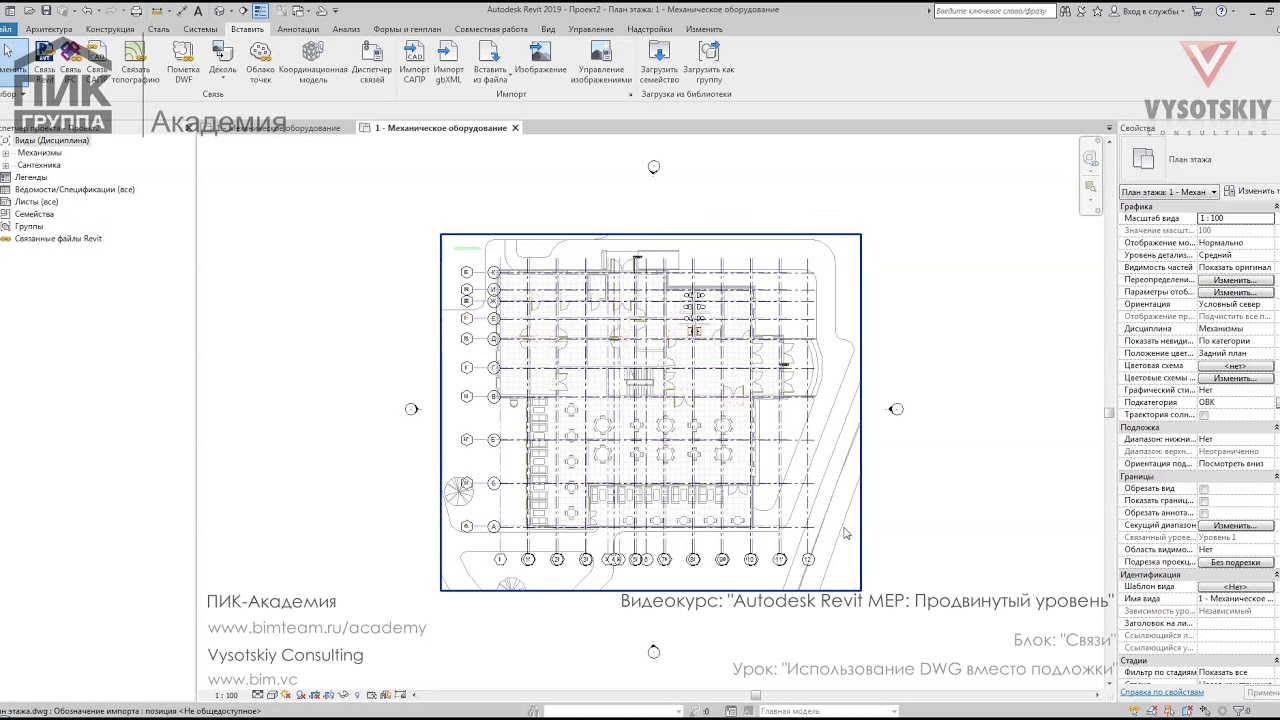The height and width of the screenshot is (720, 1280).
Task: Click the help question mark icon
Action: [1221, 11]
